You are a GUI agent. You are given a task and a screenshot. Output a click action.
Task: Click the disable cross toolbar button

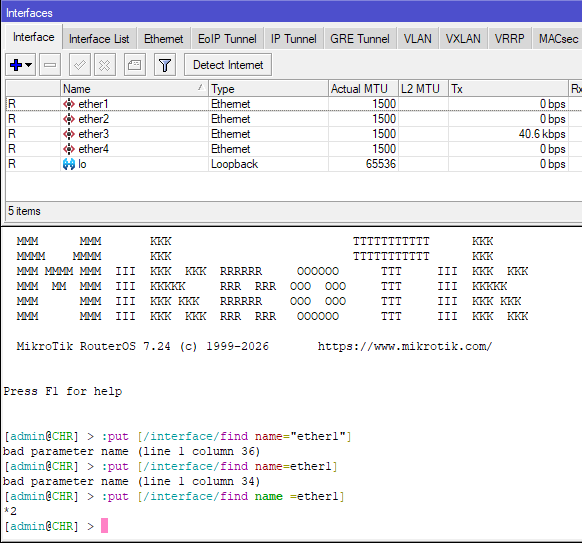[105, 65]
